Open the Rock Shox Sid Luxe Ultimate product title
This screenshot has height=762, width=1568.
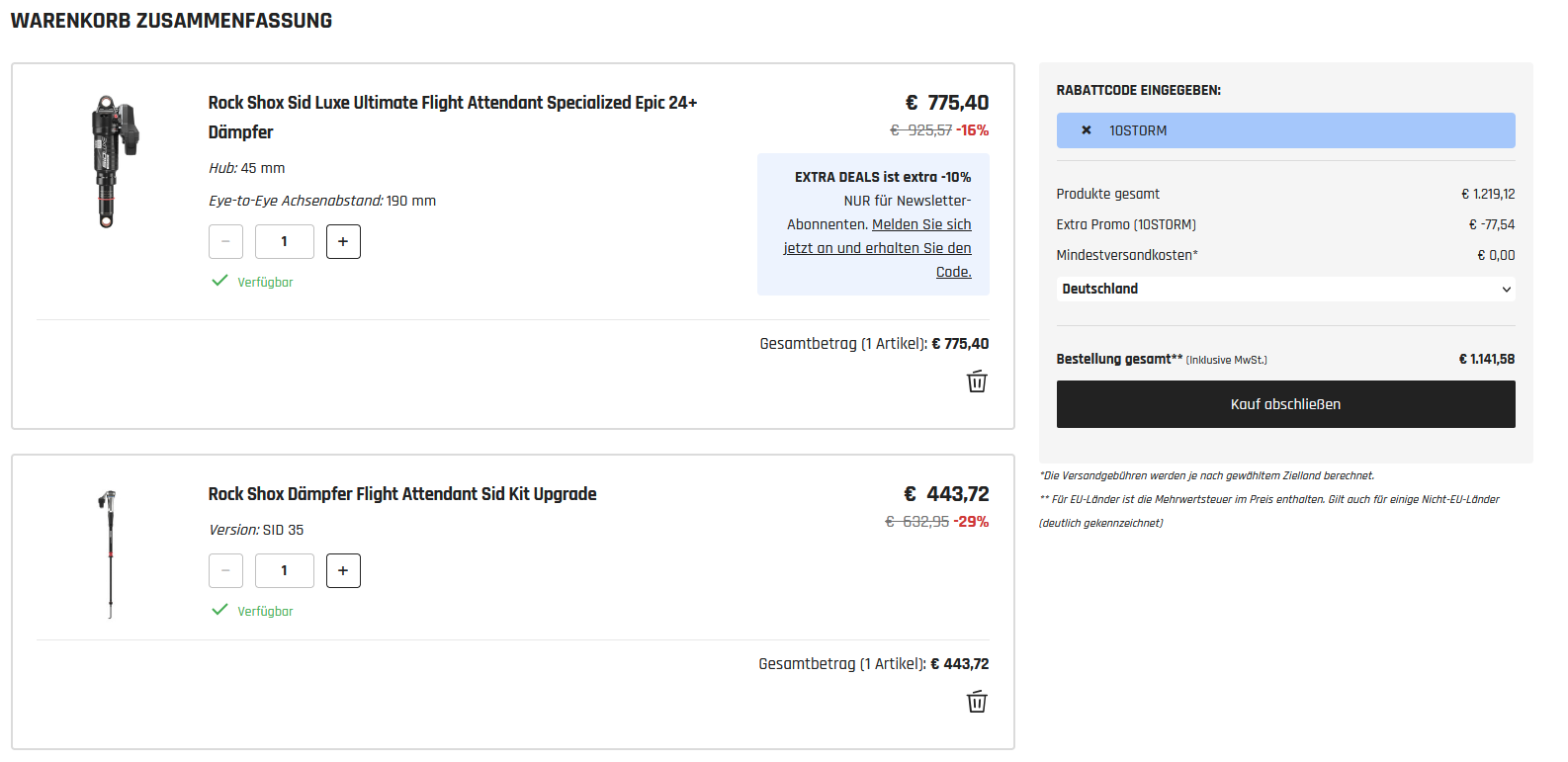click(452, 103)
